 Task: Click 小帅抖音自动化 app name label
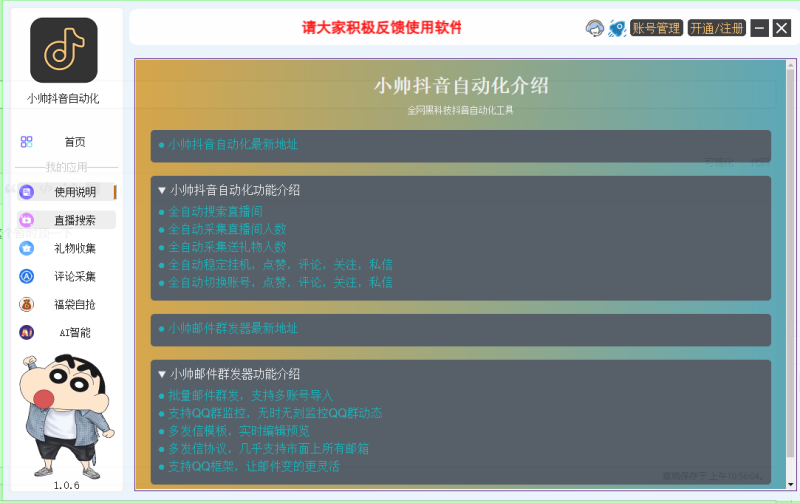pyautogui.click(x=63, y=98)
